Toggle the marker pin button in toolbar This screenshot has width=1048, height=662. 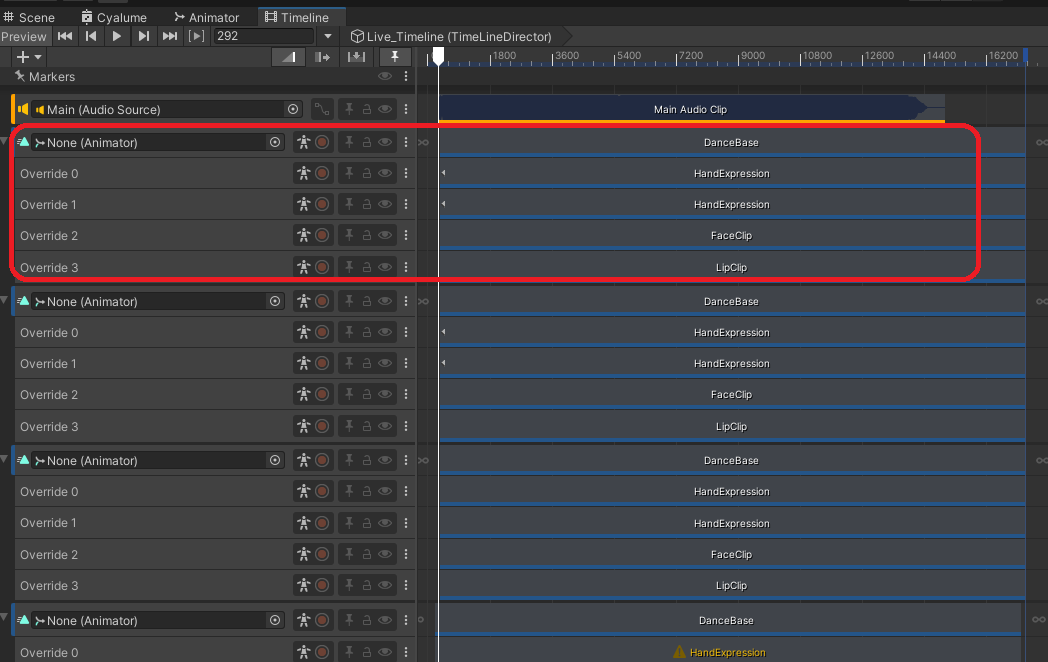[395, 57]
